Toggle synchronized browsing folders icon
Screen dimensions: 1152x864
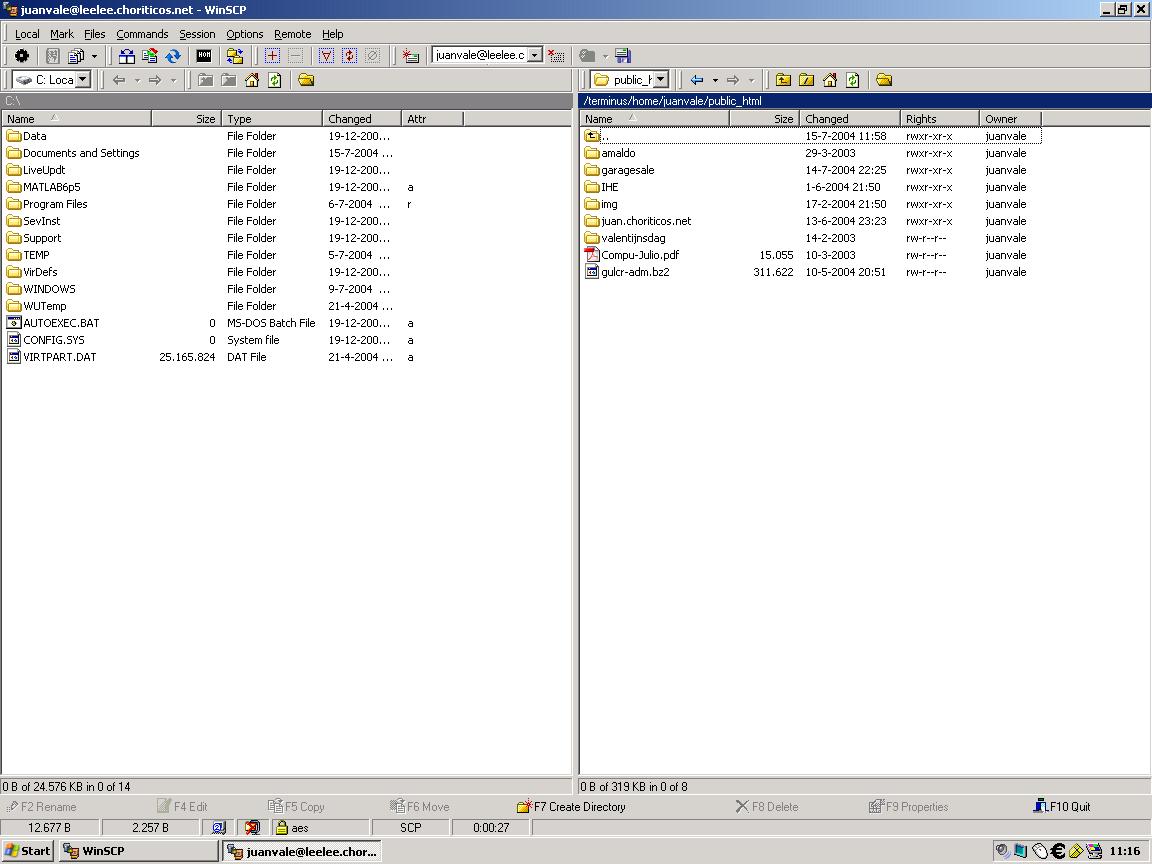click(235, 56)
